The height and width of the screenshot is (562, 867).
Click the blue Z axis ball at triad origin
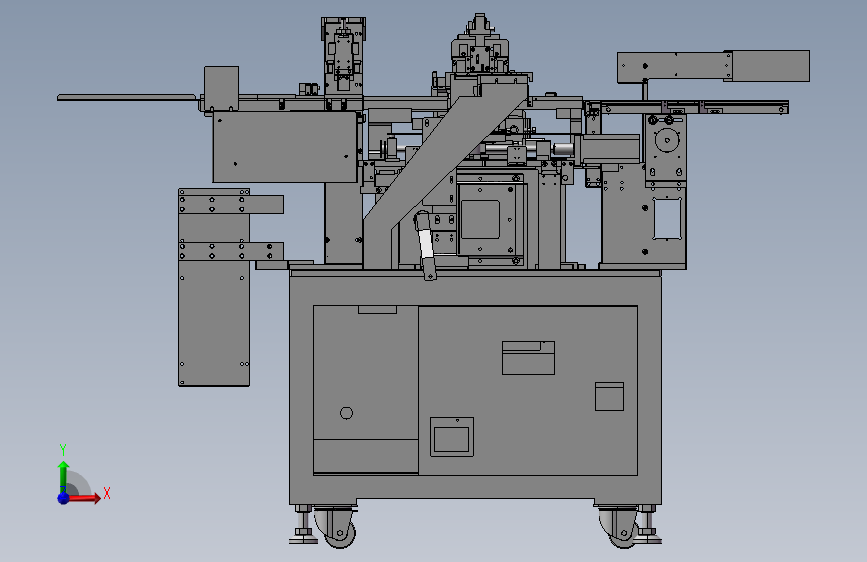(x=64, y=498)
